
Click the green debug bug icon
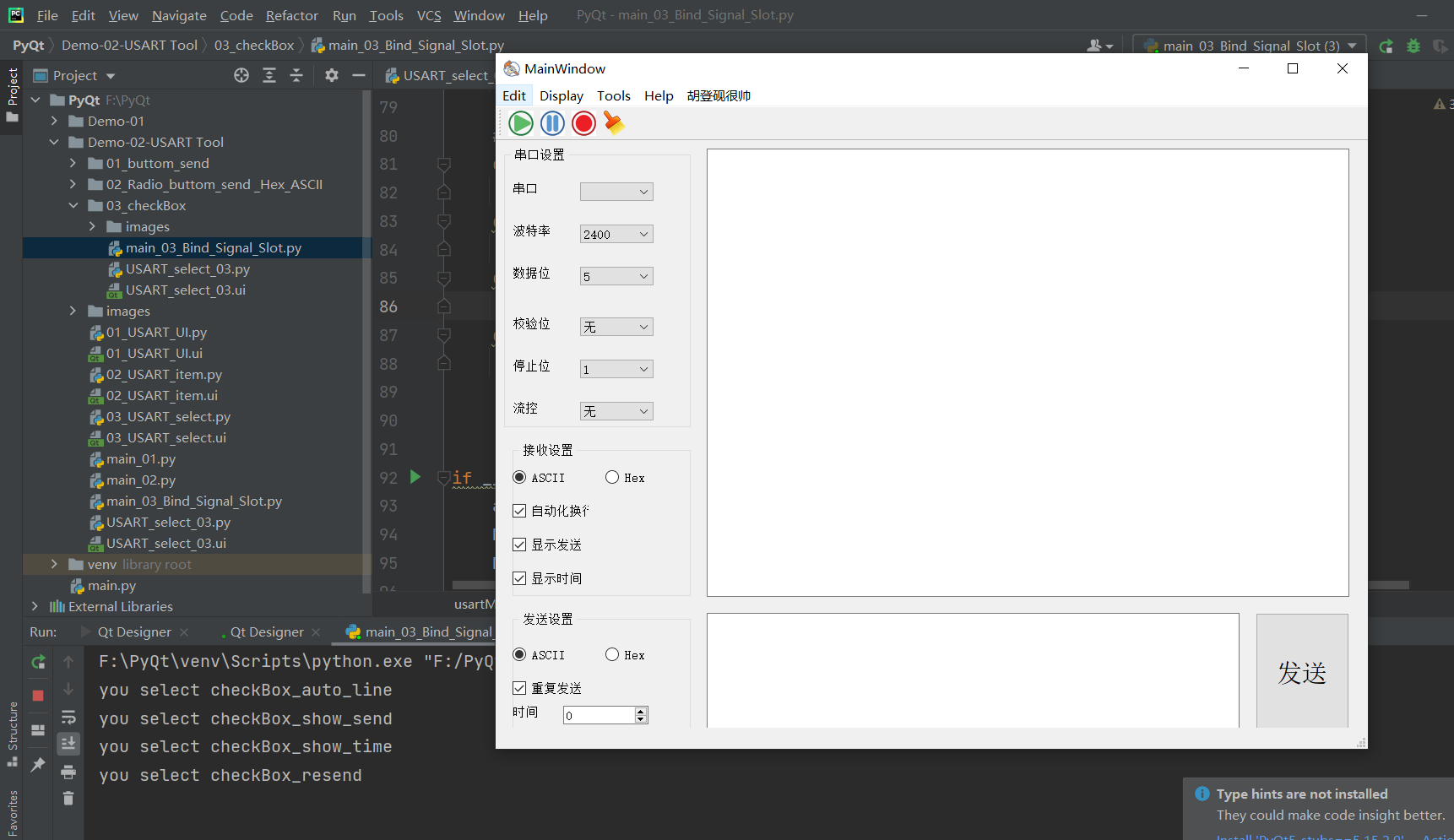(1413, 46)
